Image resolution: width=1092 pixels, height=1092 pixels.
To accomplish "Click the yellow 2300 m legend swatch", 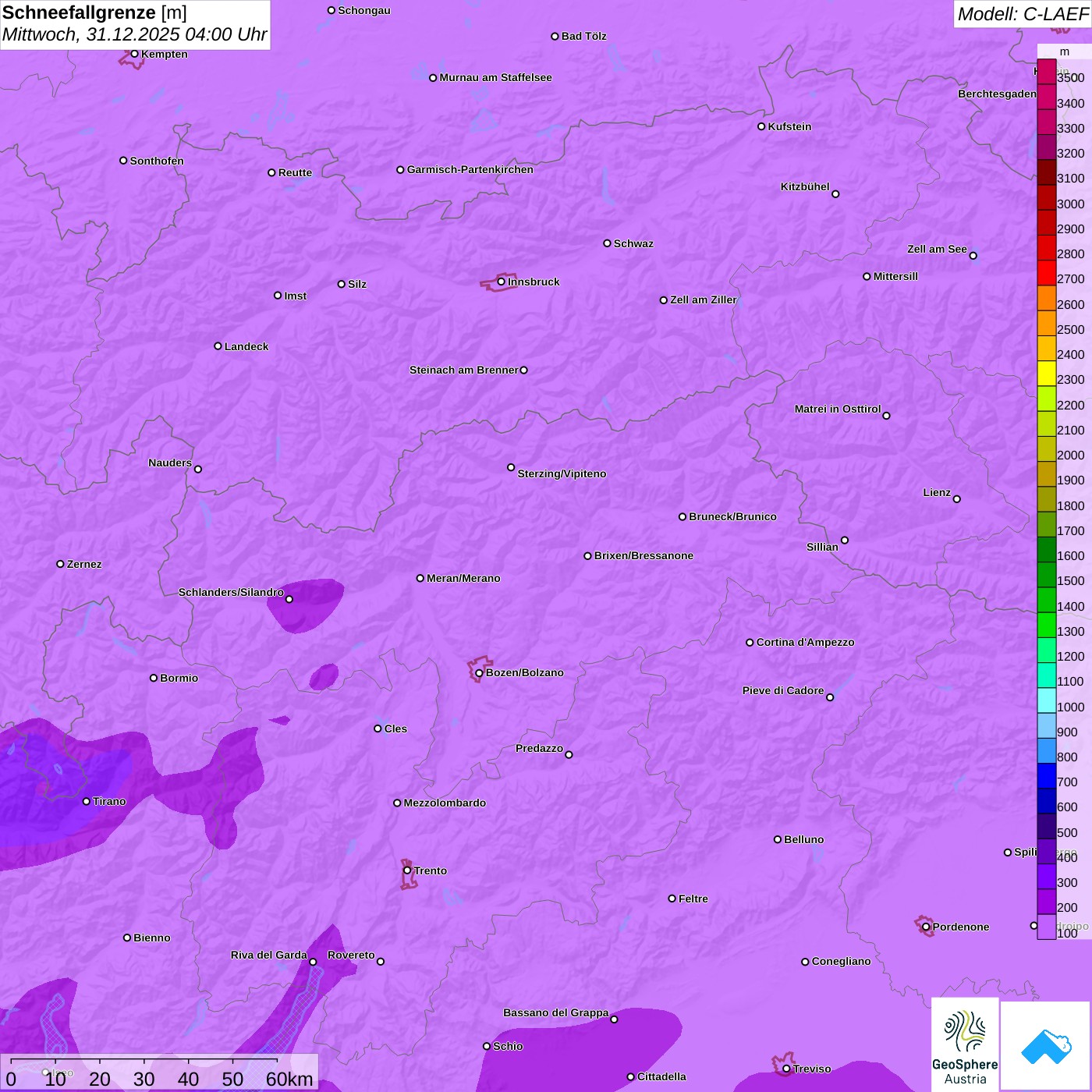I will (x=1047, y=374).
